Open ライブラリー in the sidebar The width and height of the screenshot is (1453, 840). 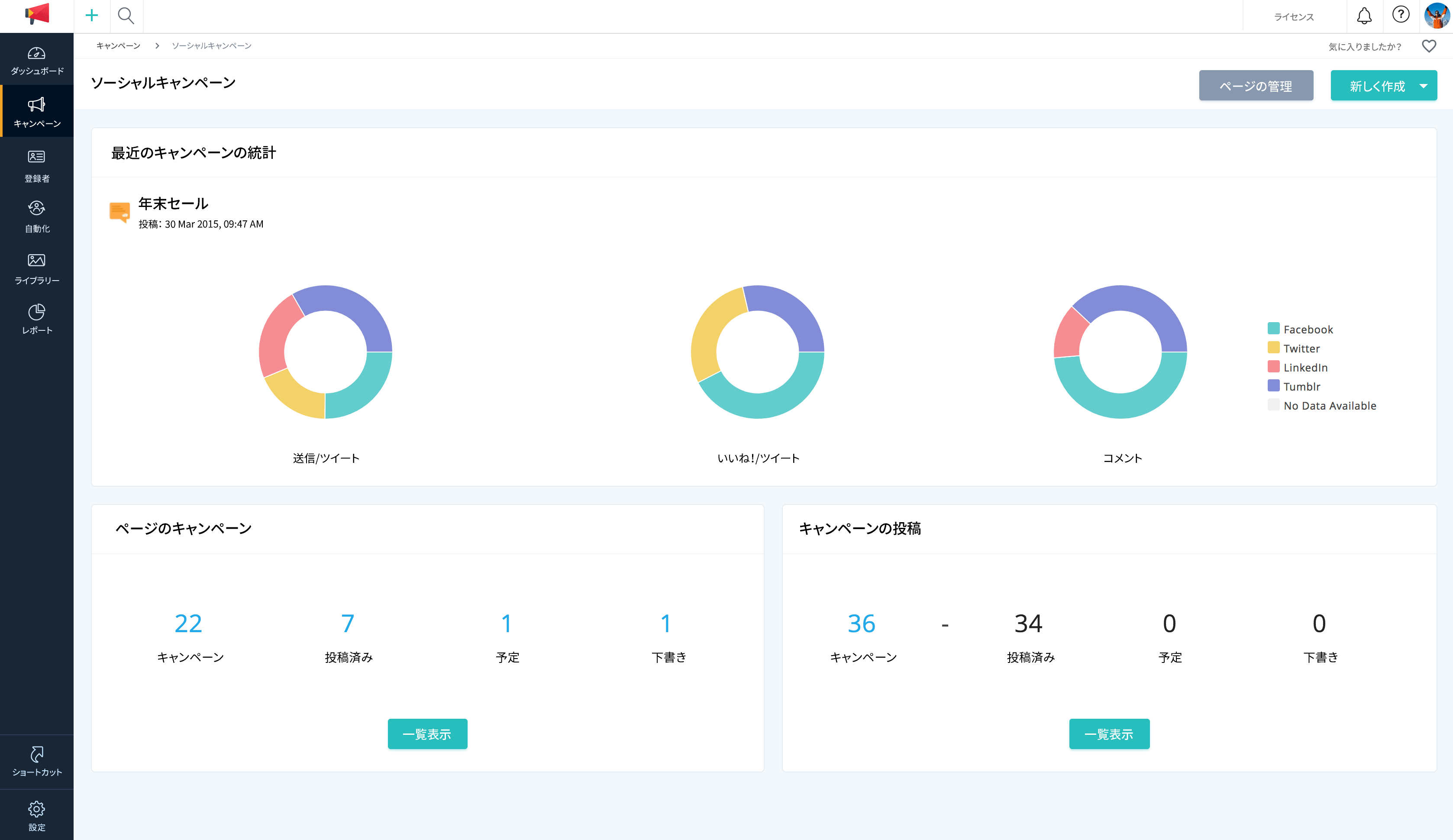tap(37, 268)
